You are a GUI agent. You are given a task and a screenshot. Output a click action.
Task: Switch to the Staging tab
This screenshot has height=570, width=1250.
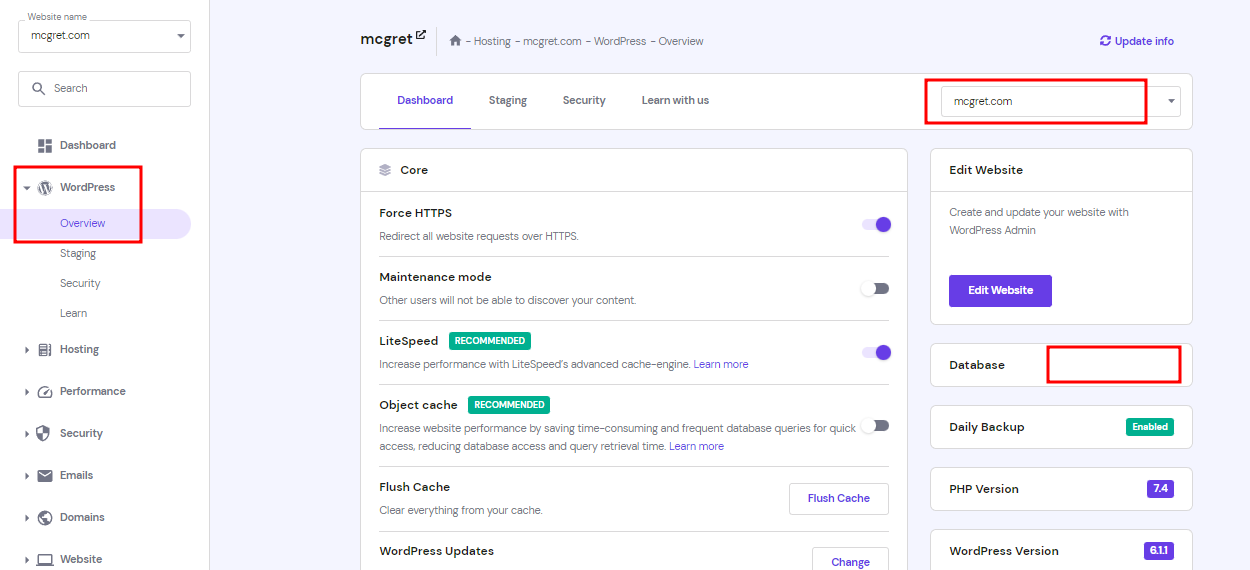(x=508, y=100)
